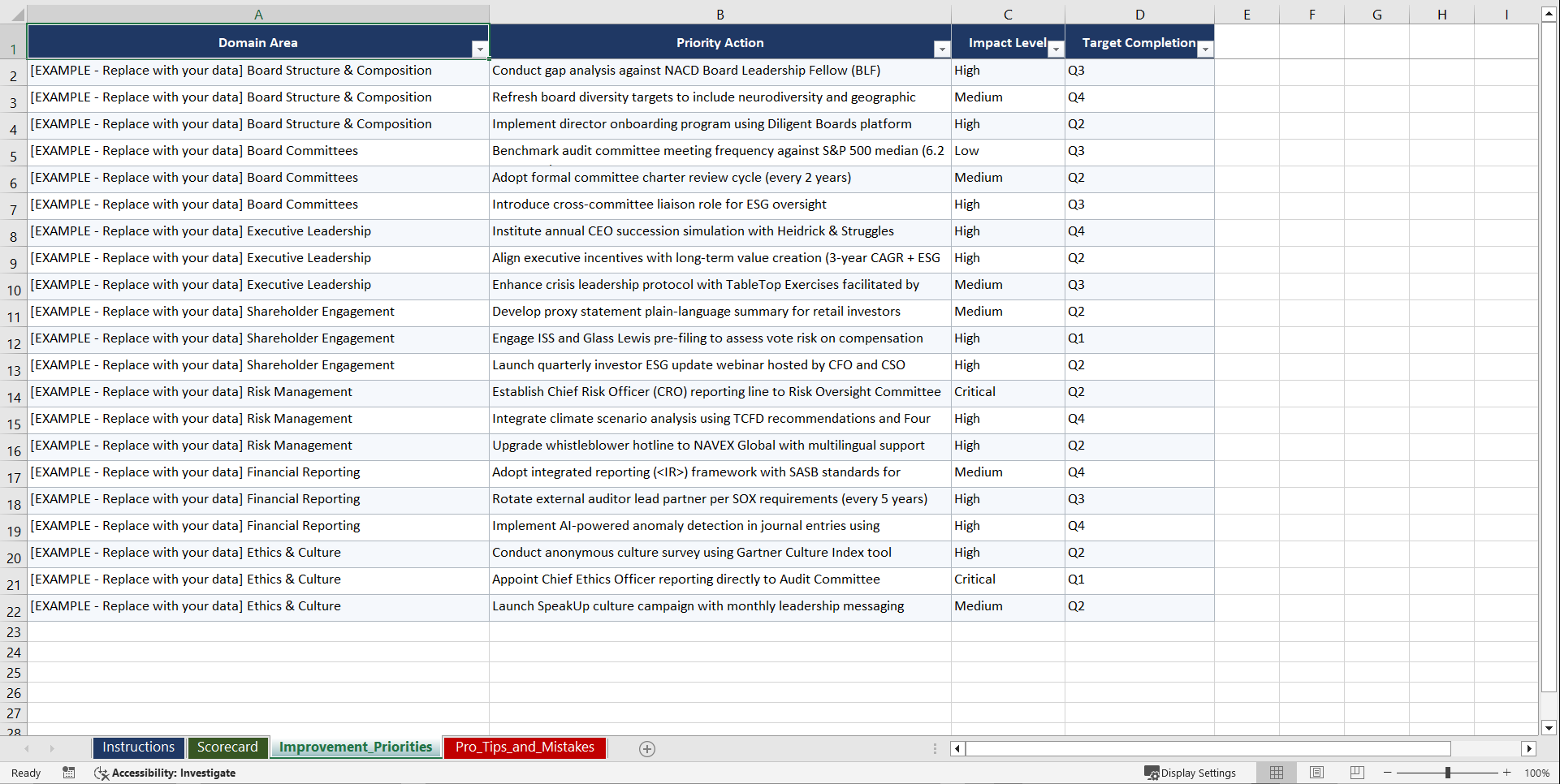Select the Normal view icon
Viewport: 1560px width, 784px height.
point(1276,773)
